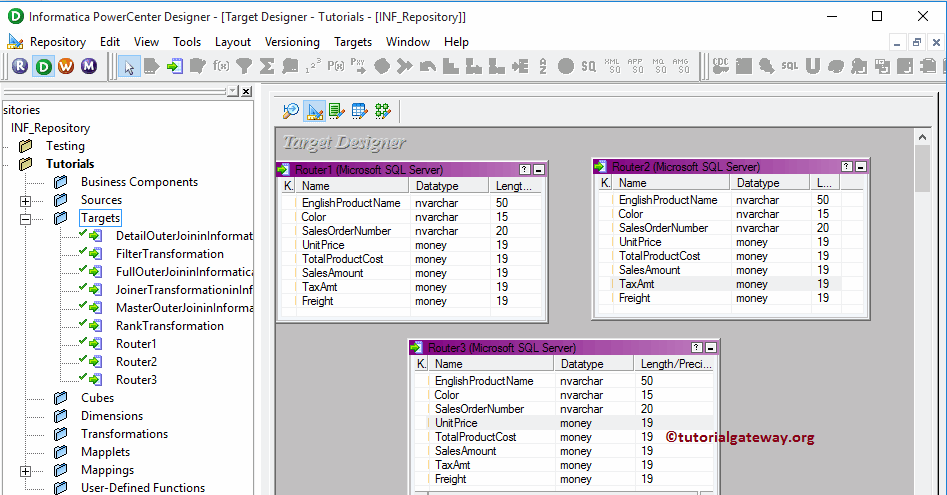The height and width of the screenshot is (495, 947).
Task: Click the help button on Router3 box
Action: pyautogui.click(x=697, y=348)
